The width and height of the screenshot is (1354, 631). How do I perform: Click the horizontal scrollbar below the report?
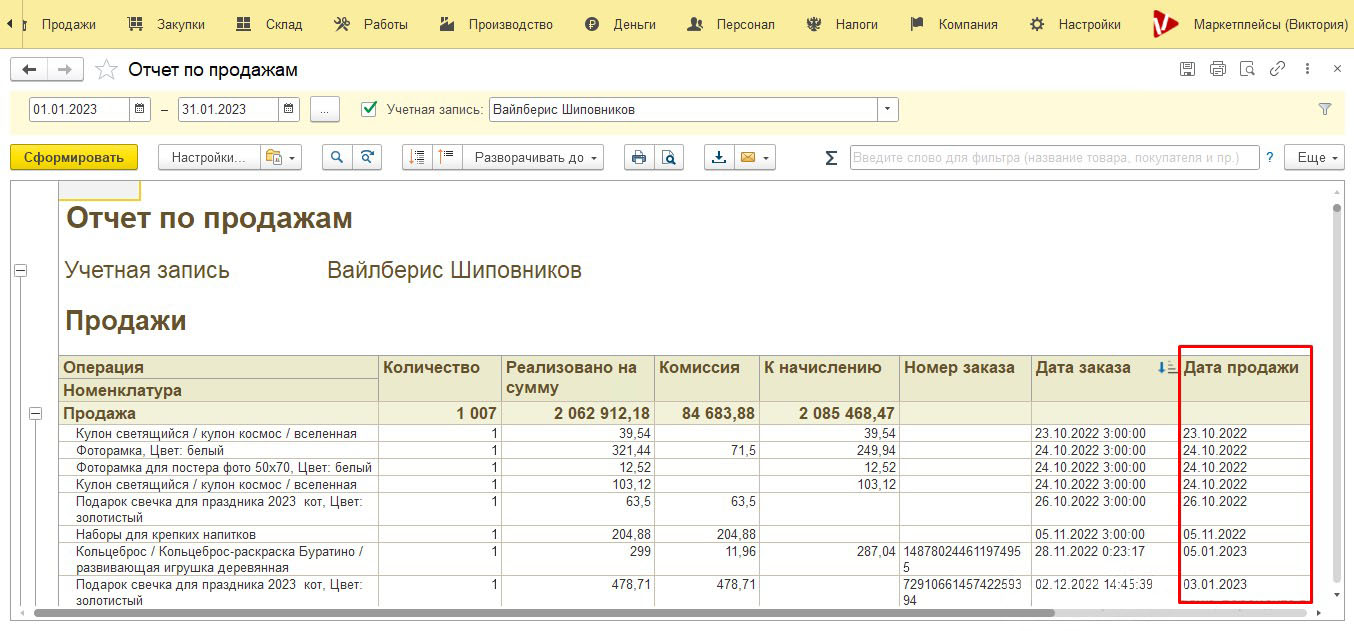tap(545, 612)
